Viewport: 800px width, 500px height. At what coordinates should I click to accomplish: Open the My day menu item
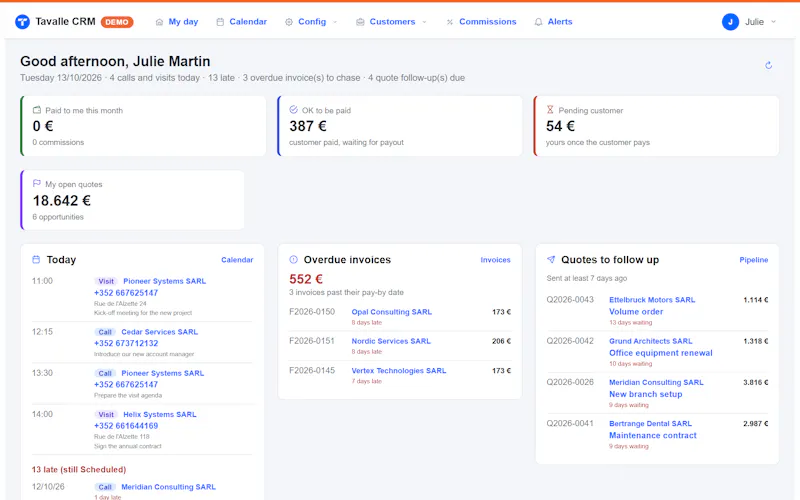[x=177, y=22]
